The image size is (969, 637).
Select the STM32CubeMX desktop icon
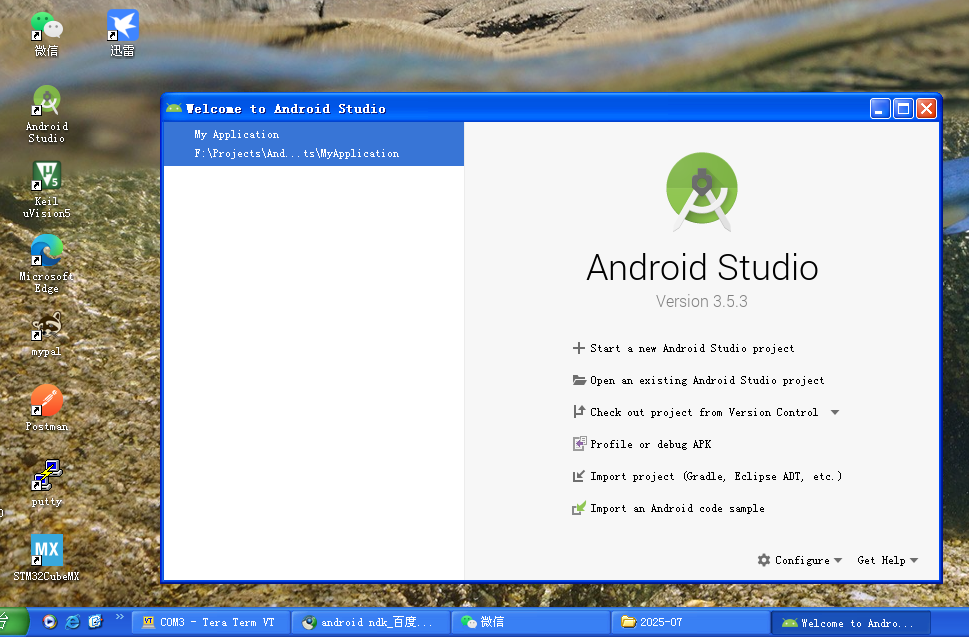click(46, 559)
